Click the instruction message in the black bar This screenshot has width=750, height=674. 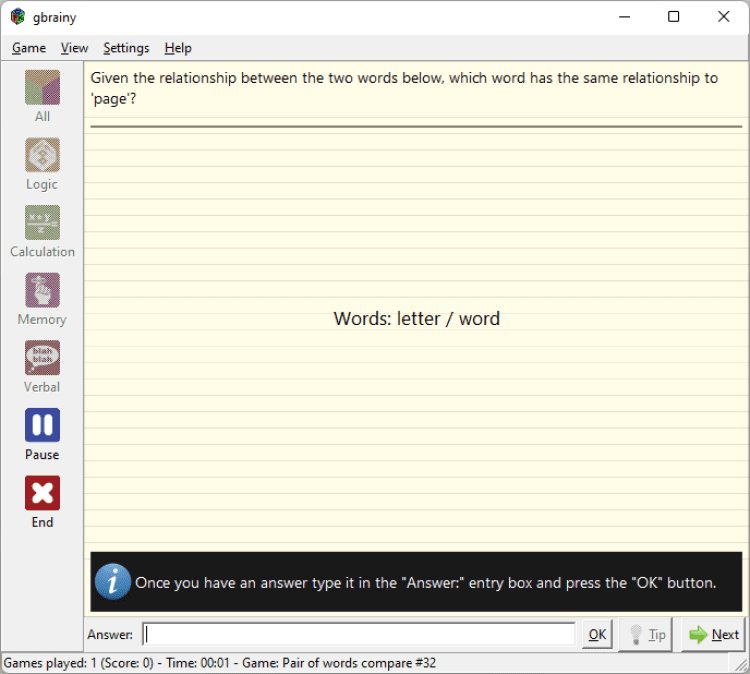point(425,583)
